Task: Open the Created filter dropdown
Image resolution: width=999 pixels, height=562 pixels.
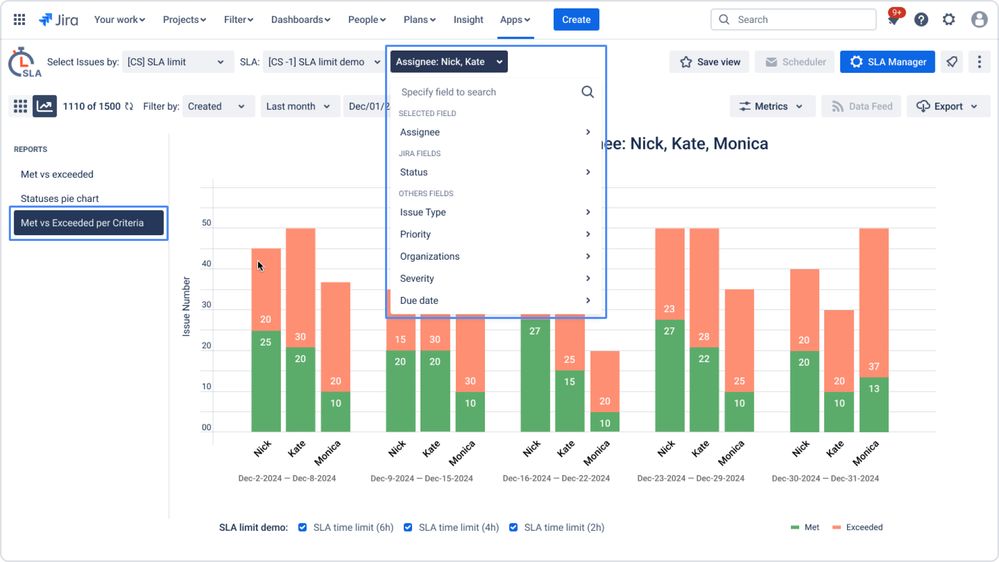Action: tap(217, 106)
